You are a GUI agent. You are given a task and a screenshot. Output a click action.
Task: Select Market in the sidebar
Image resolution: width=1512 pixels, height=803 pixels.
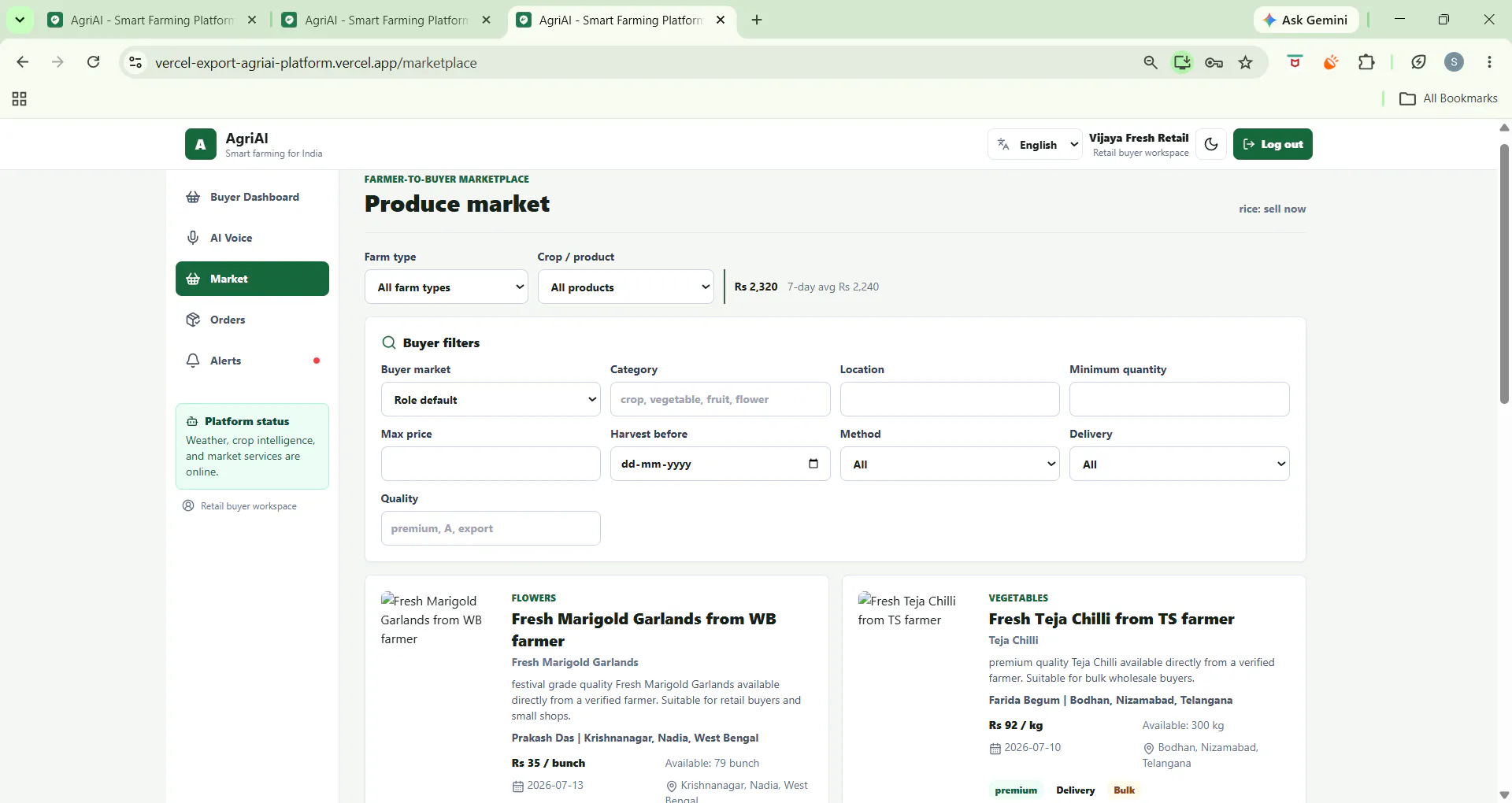[252, 279]
